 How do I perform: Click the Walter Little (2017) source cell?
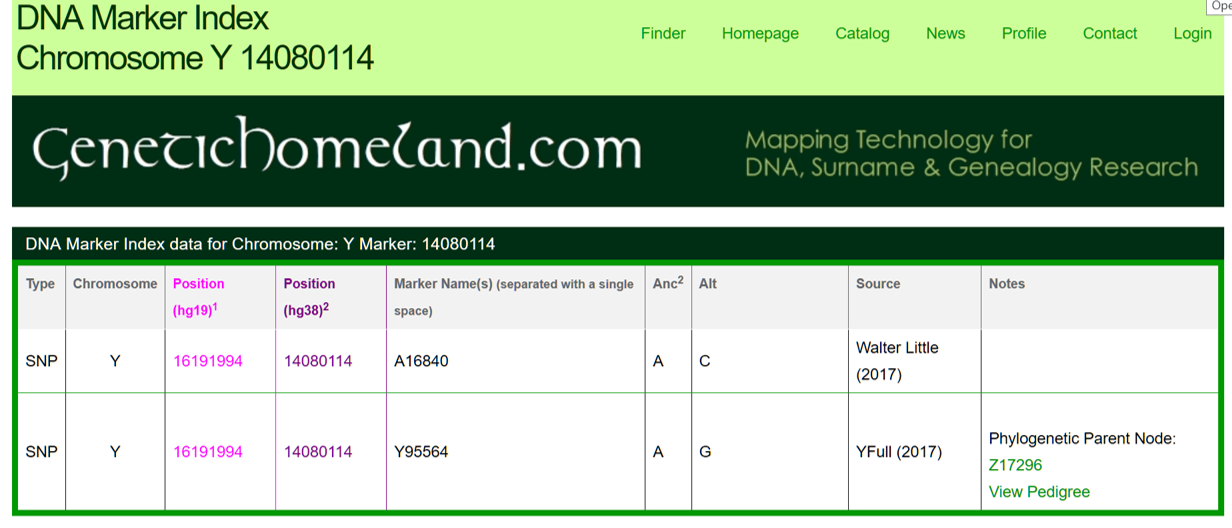pos(897,361)
